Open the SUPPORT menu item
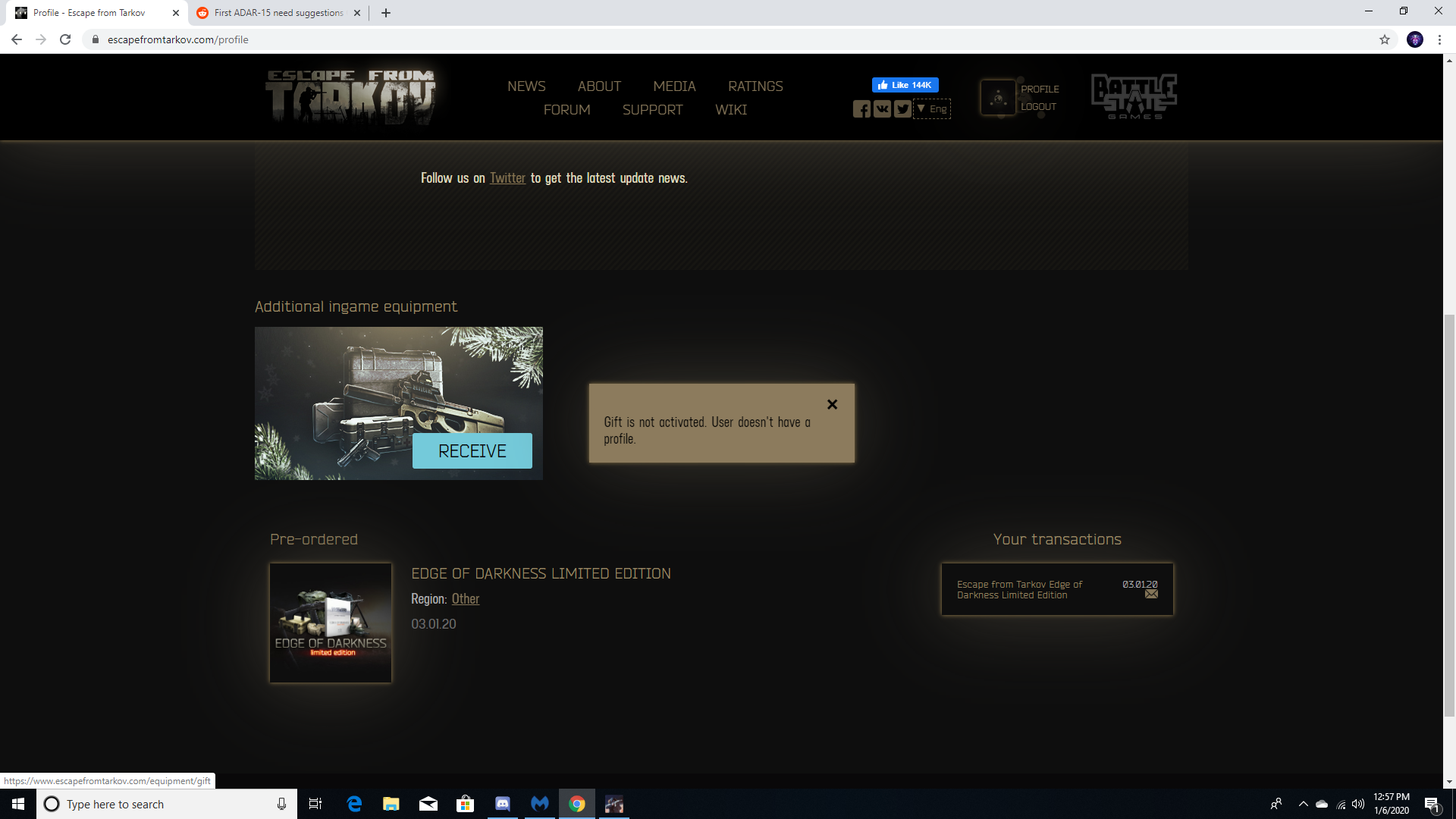Screen dimensions: 1456x819 pos(652,110)
